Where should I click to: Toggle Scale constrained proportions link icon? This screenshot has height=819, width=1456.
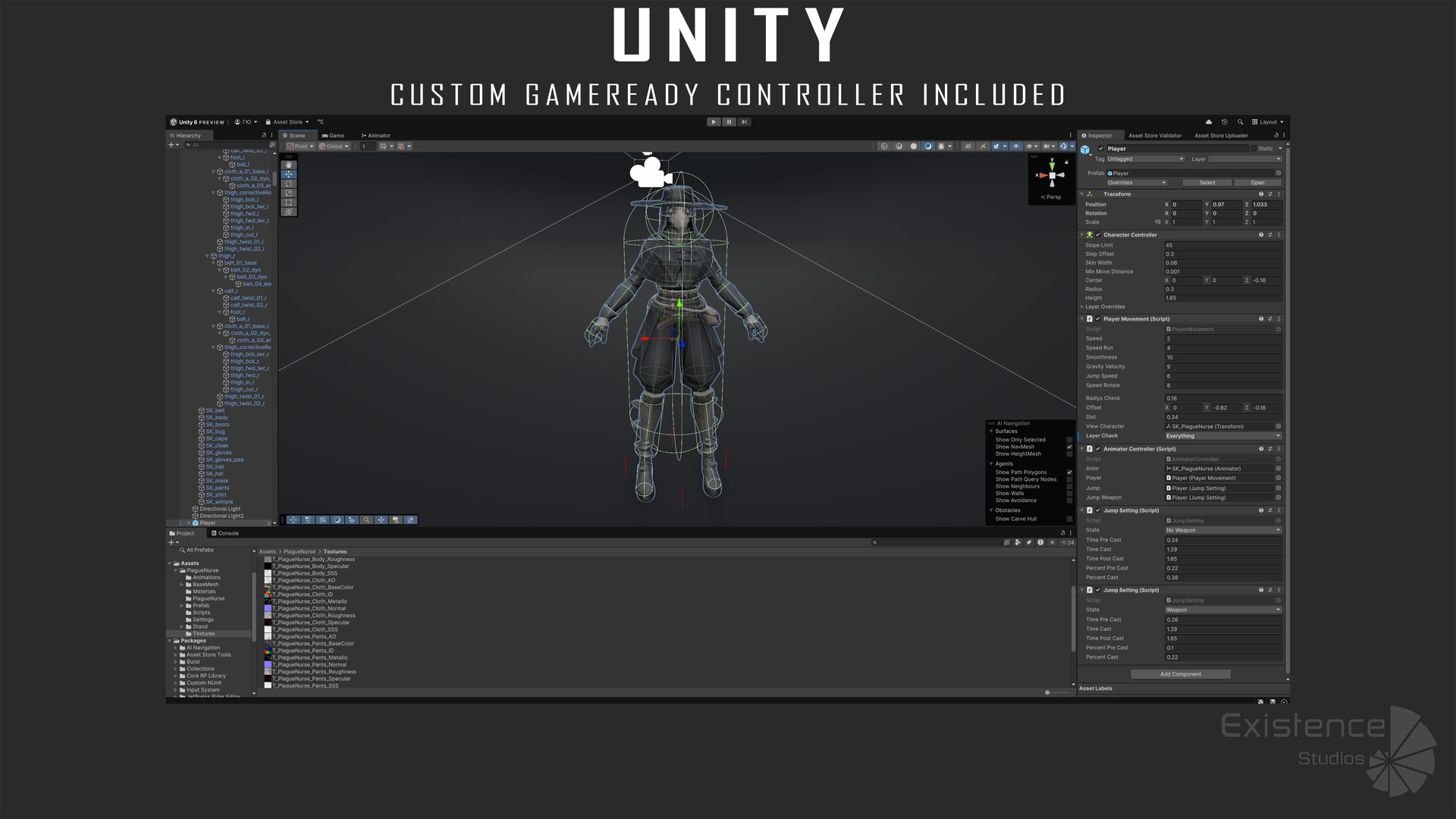pos(1157,222)
